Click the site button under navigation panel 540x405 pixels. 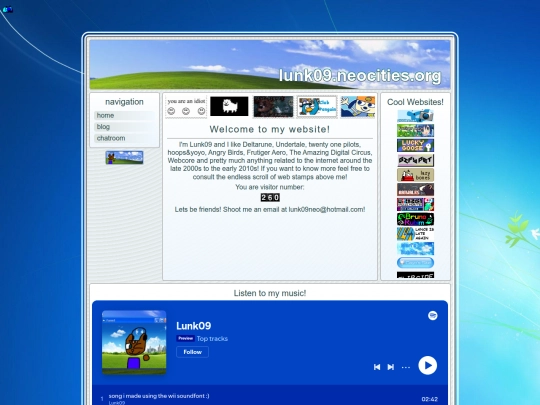click(x=124, y=158)
